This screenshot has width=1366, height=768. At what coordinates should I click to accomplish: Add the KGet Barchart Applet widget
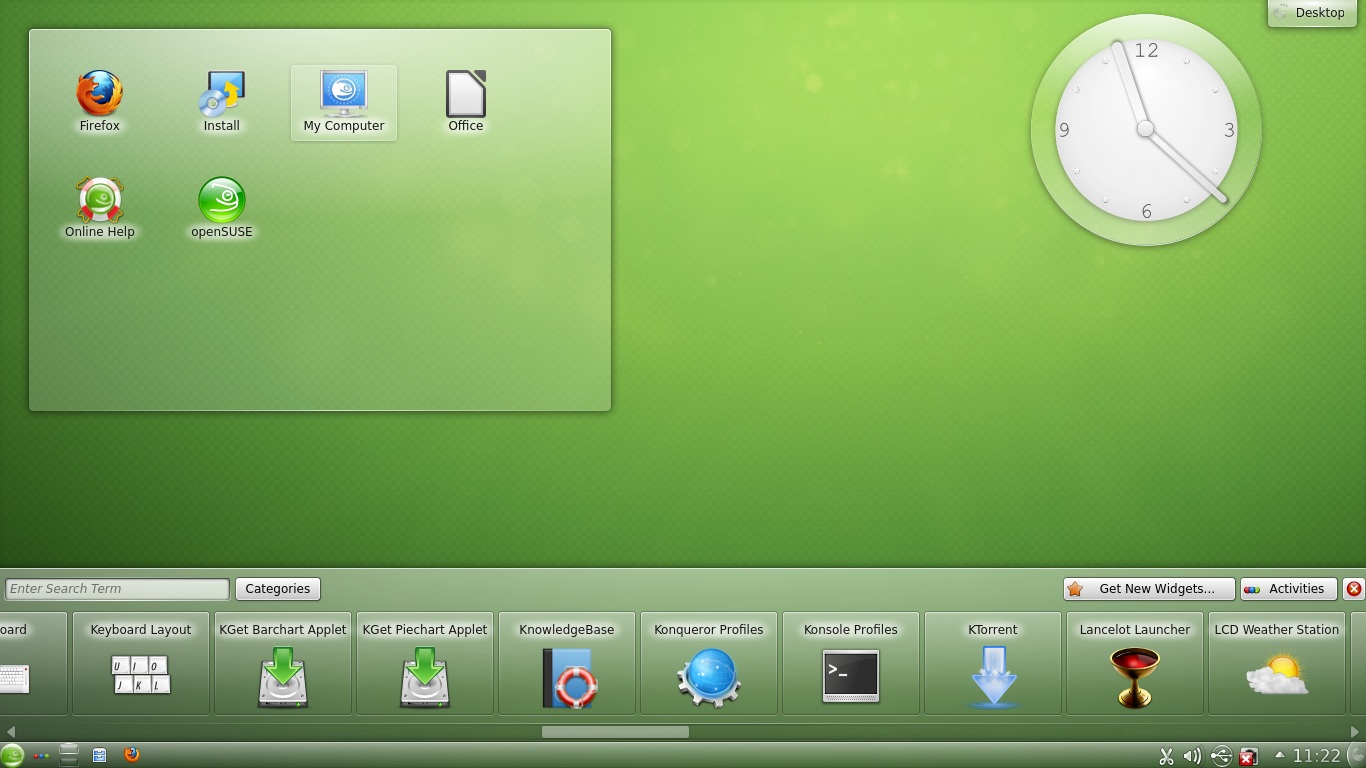tap(283, 663)
